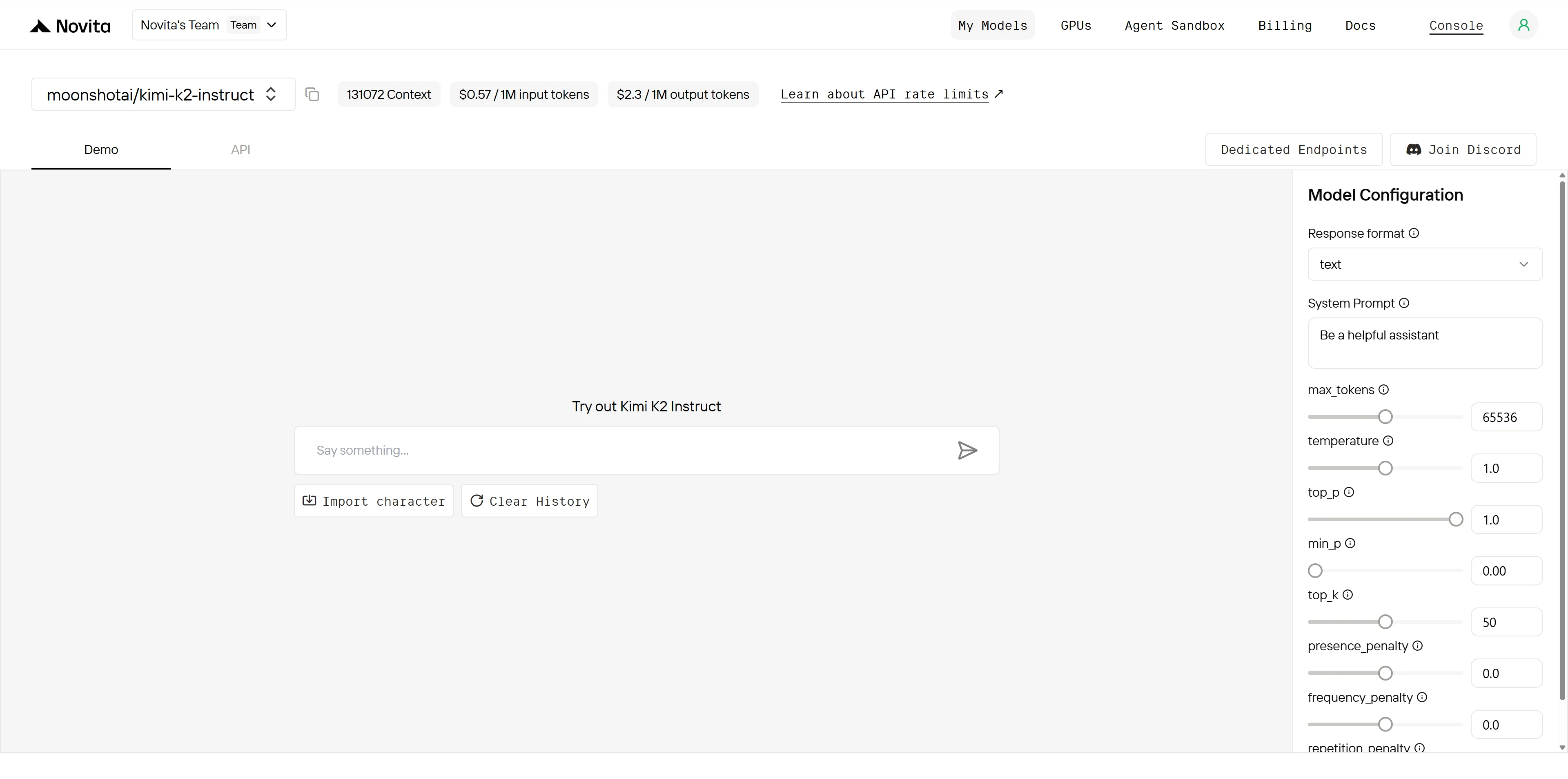This screenshot has height=779, width=1568.
Task: Expand the Response format text dropdown
Action: [1425, 264]
